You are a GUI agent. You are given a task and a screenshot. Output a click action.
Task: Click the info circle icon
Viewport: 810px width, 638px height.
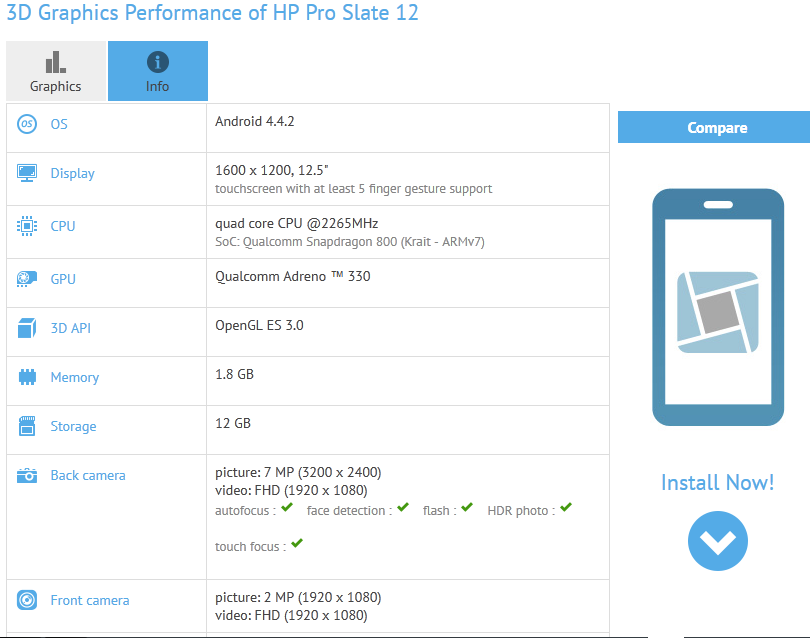point(158,62)
